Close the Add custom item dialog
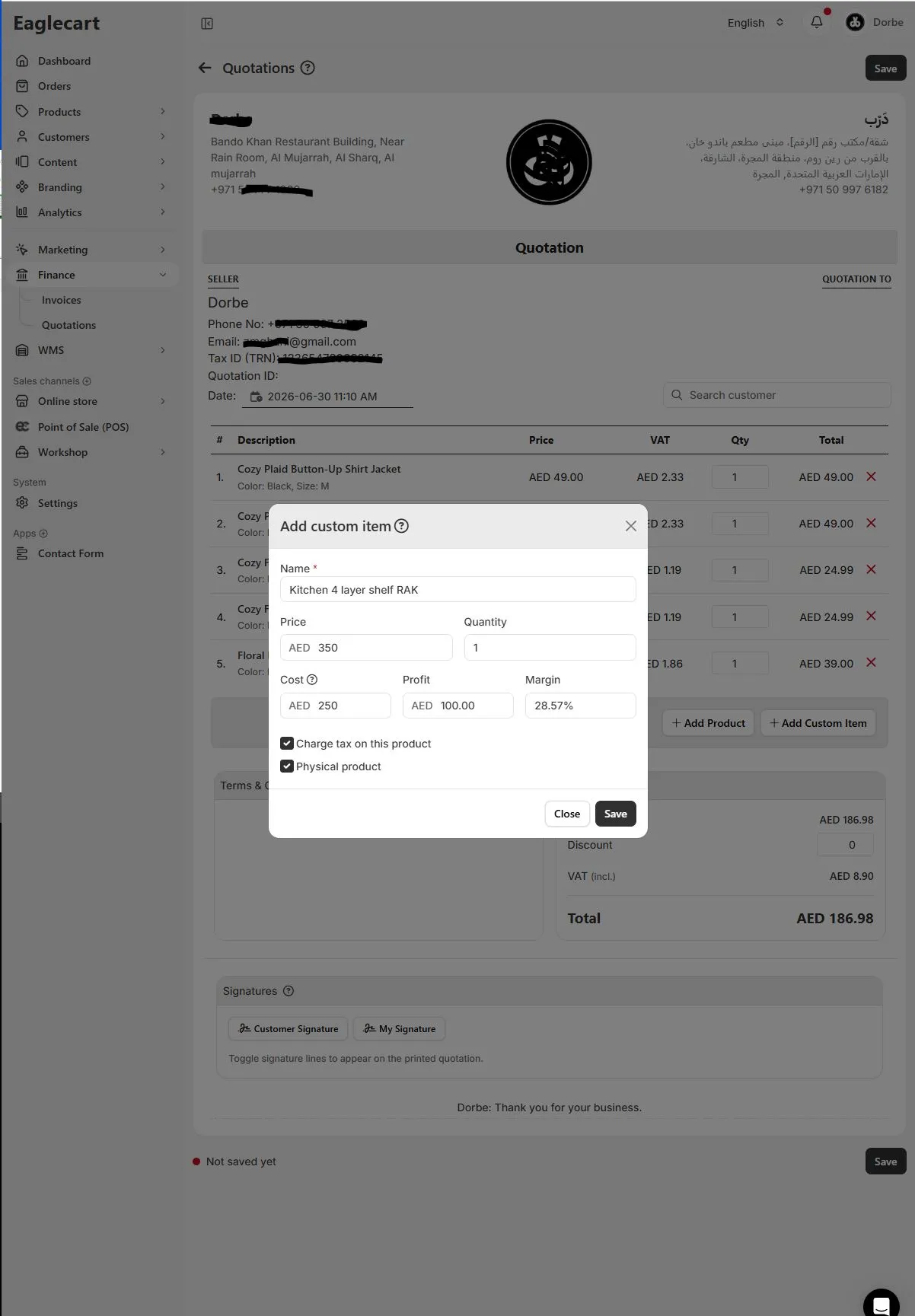 630,526
